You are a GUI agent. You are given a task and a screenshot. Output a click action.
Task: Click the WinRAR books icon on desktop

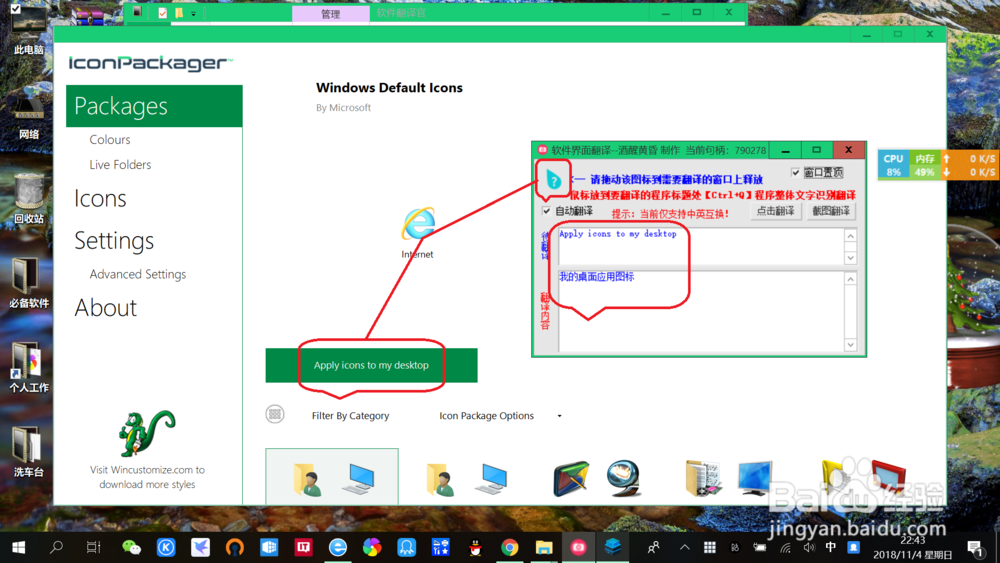point(87,15)
